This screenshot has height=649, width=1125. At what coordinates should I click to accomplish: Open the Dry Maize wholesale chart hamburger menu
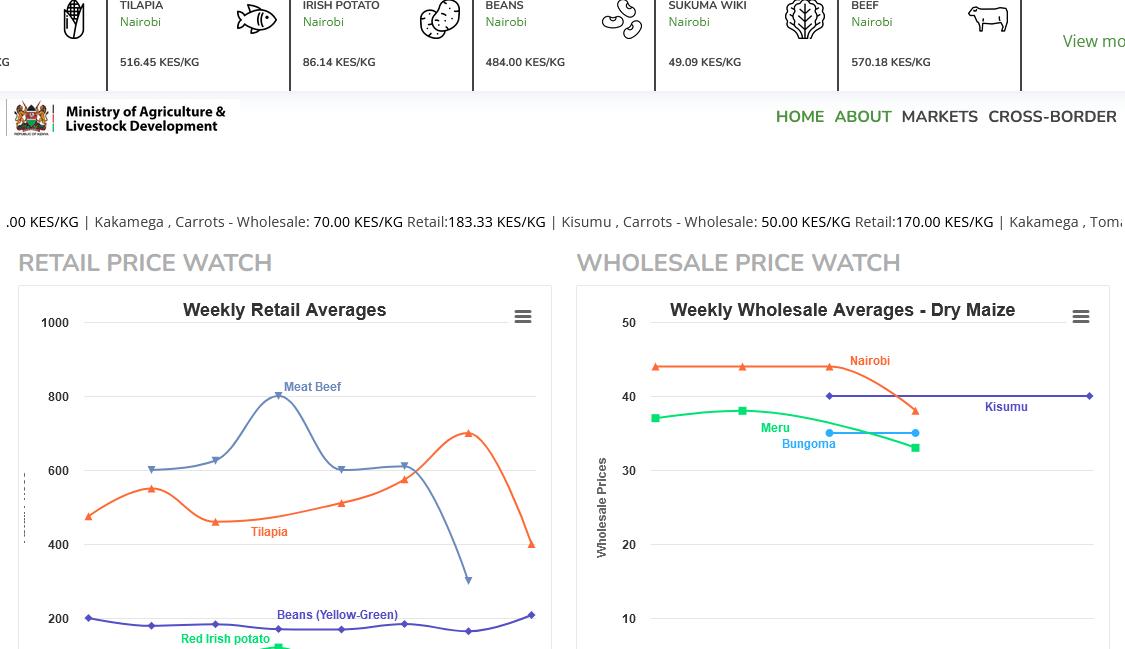click(1081, 317)
